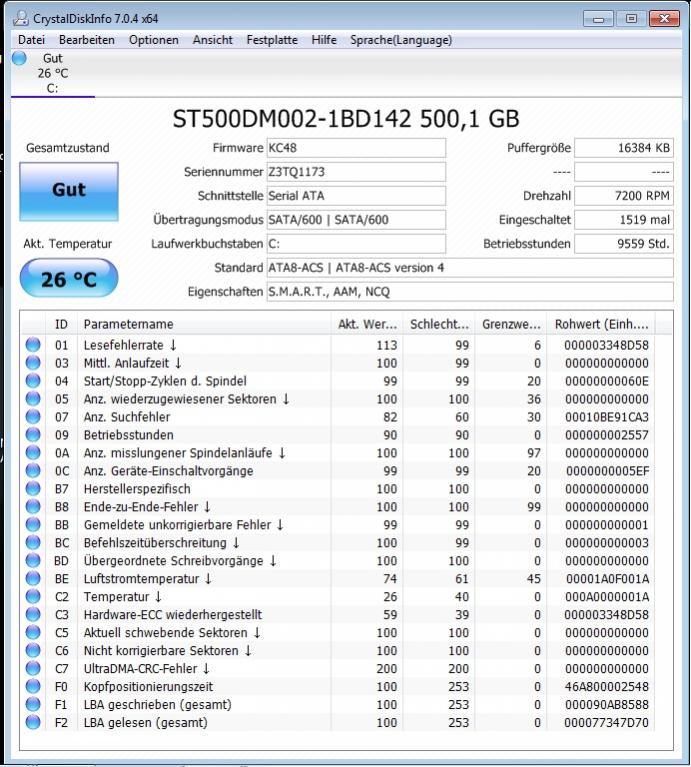
Task: Open the Optionen menu
Action: click(154, 40)
